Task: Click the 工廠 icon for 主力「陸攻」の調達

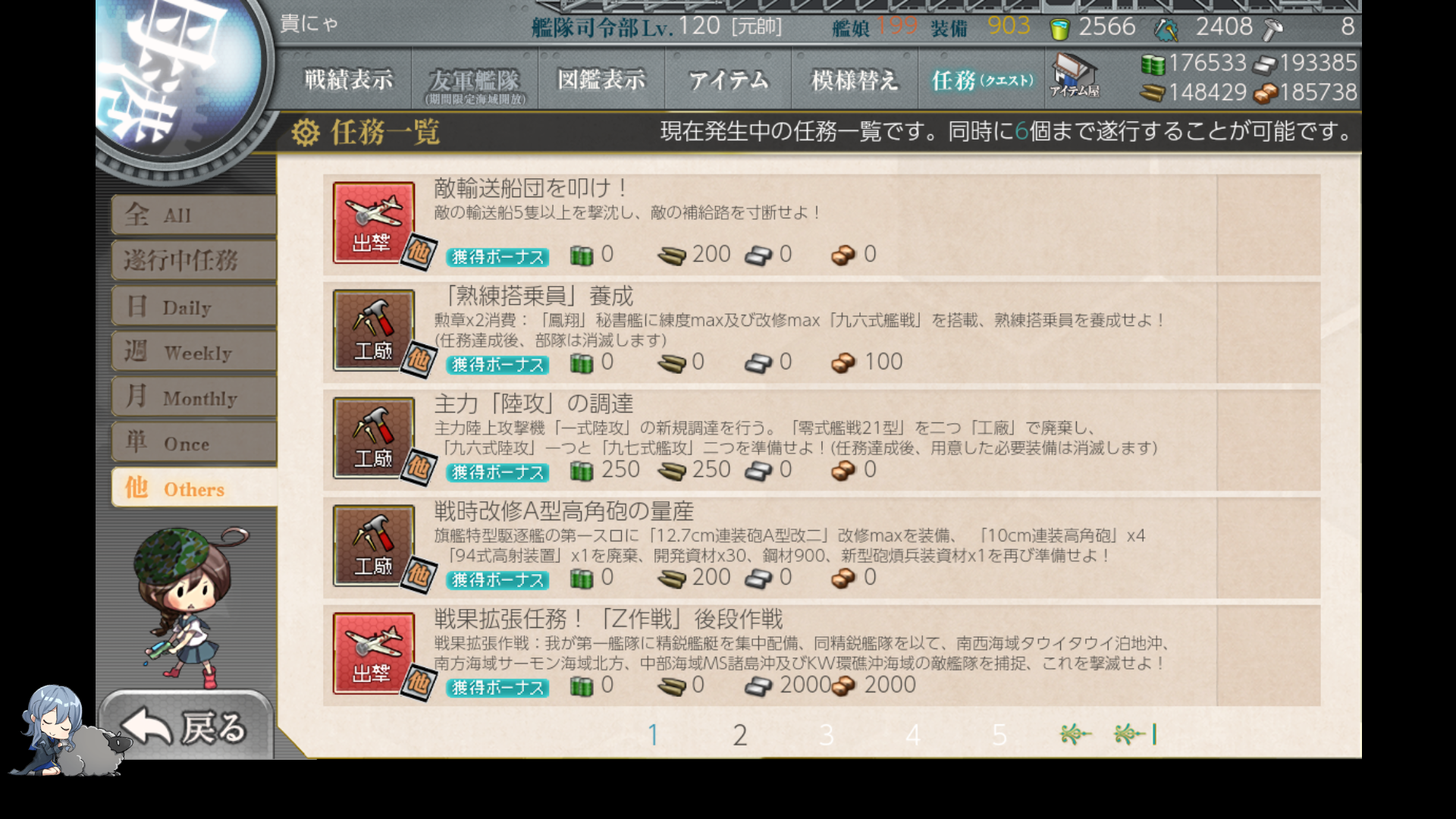Action: [x=373, y=438]
